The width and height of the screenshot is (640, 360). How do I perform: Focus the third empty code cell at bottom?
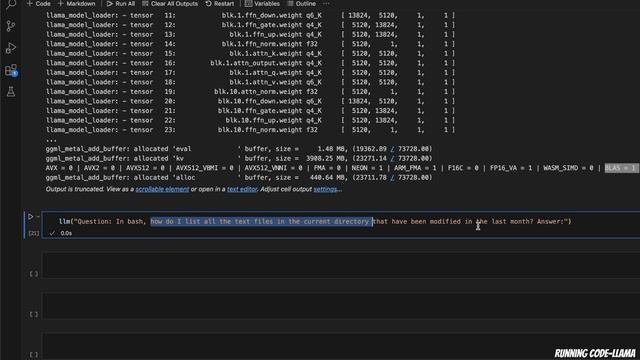click(341, 346)
